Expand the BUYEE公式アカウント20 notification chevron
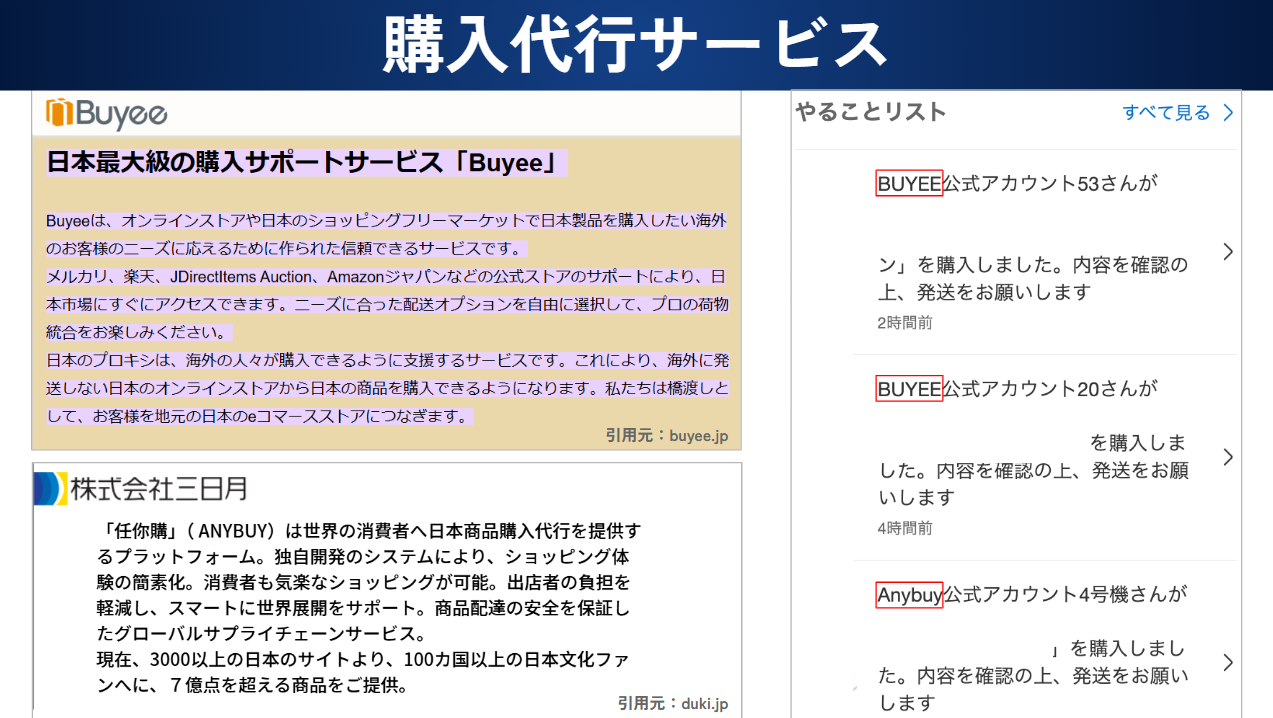 click(x=1228, y=457)
